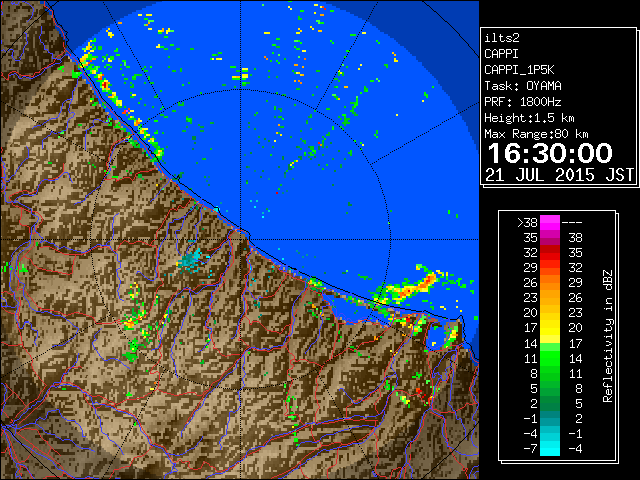This screenshot has width=640, height=480.
Task: Click the cyan -7 to -4 dBZ legend color
Action: 550,448
